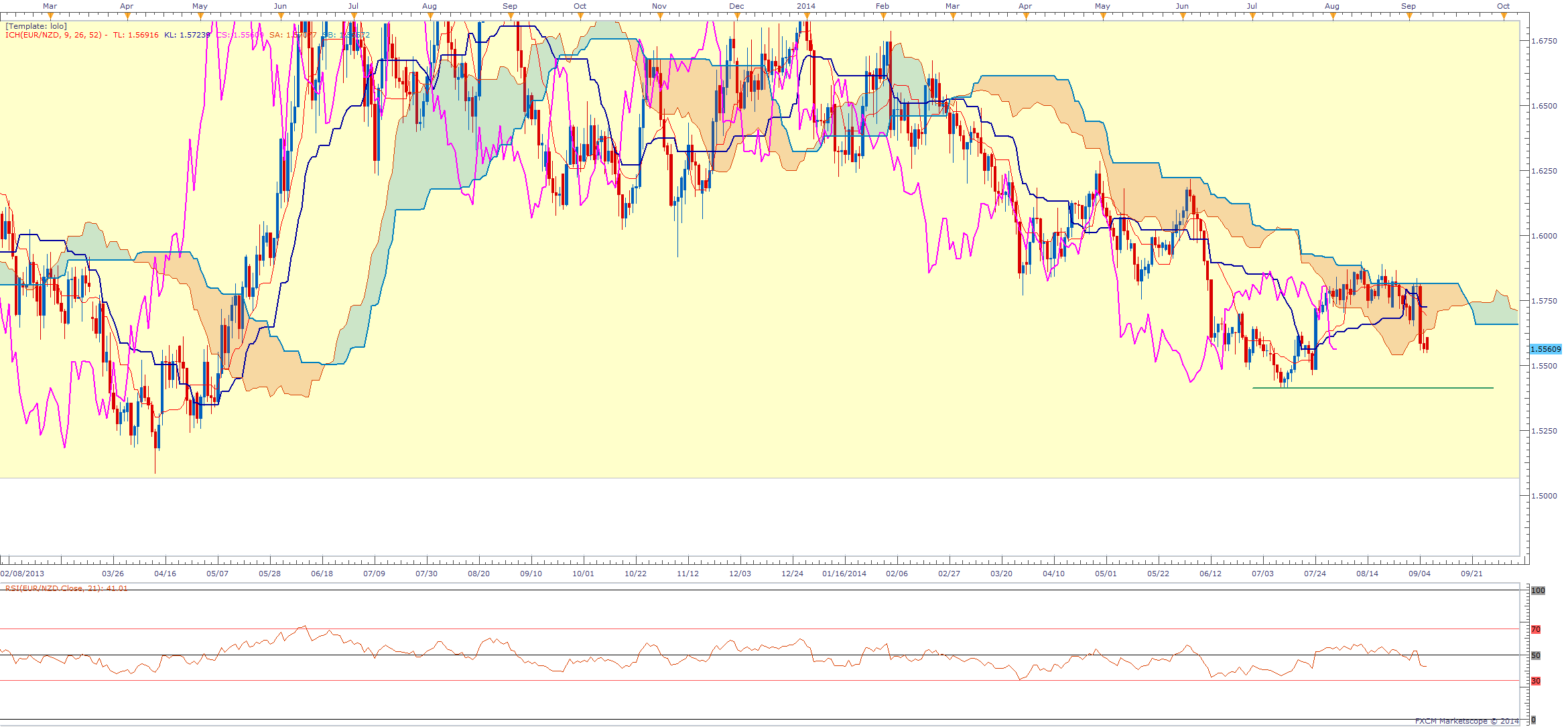Select the 03/26 date axis label
Screen dimensions: 1568x727
(113, 574)
